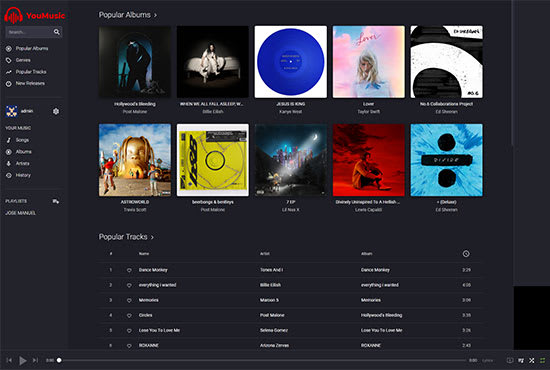Expand the Popular Albums section heading

tap(128, 15)
